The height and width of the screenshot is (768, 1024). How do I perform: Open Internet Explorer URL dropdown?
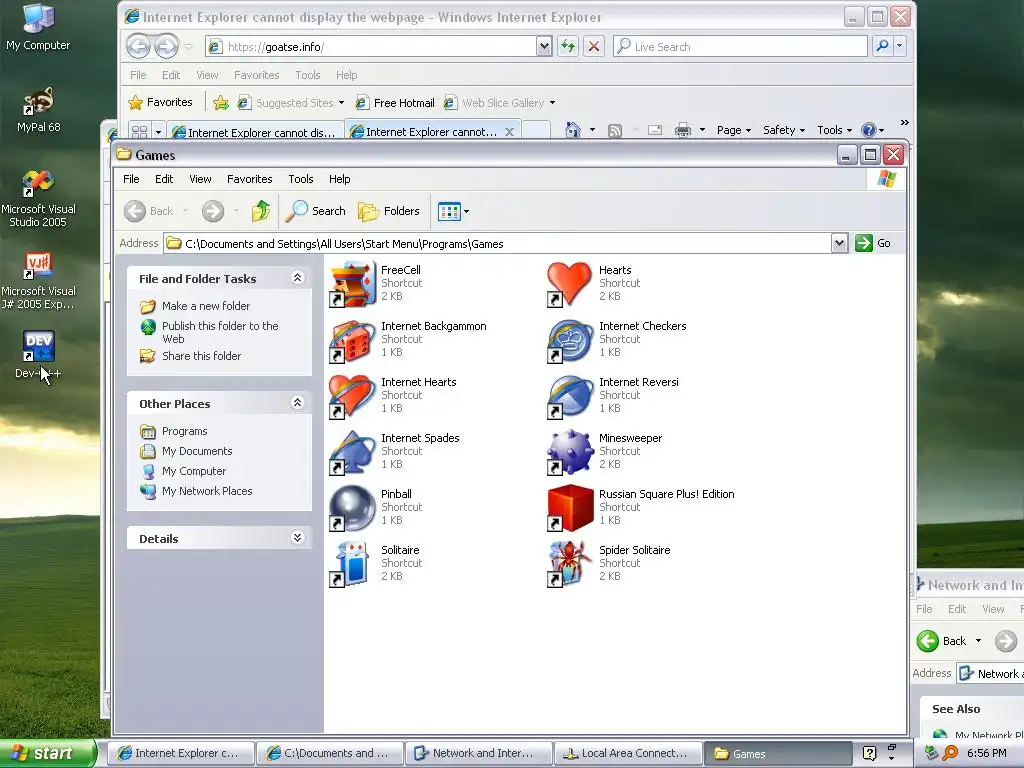[544, 46]
